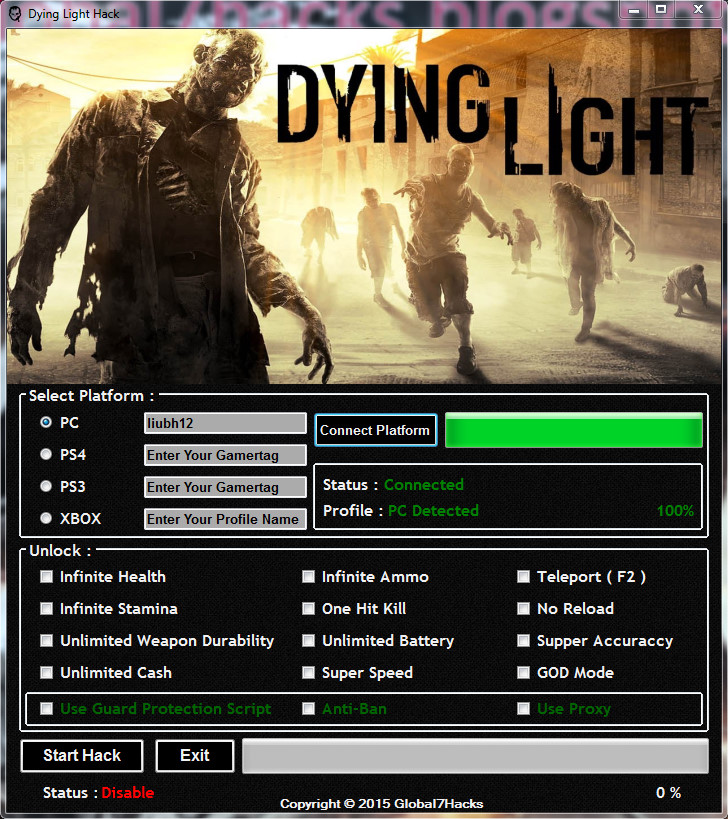Enable the No Reload checkbox
The height and width of the screenshot is (819, 728).
[x=523, y=609]
